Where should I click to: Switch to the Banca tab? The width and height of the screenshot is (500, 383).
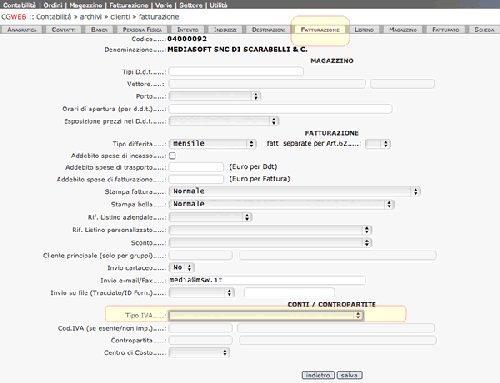(x=99, y=30)
